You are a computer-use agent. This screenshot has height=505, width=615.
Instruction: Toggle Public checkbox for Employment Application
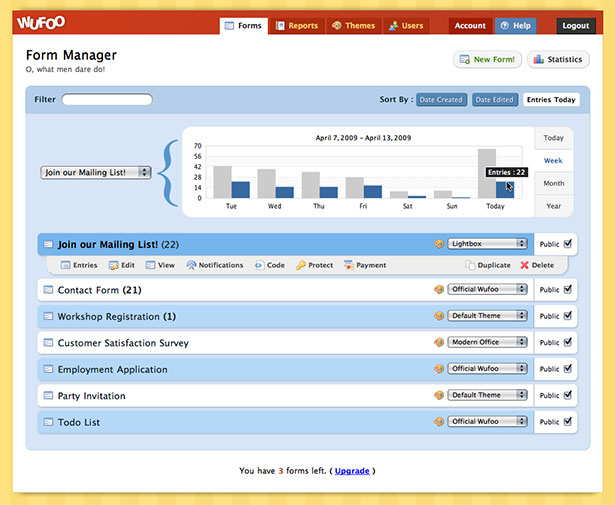point(568,368)
